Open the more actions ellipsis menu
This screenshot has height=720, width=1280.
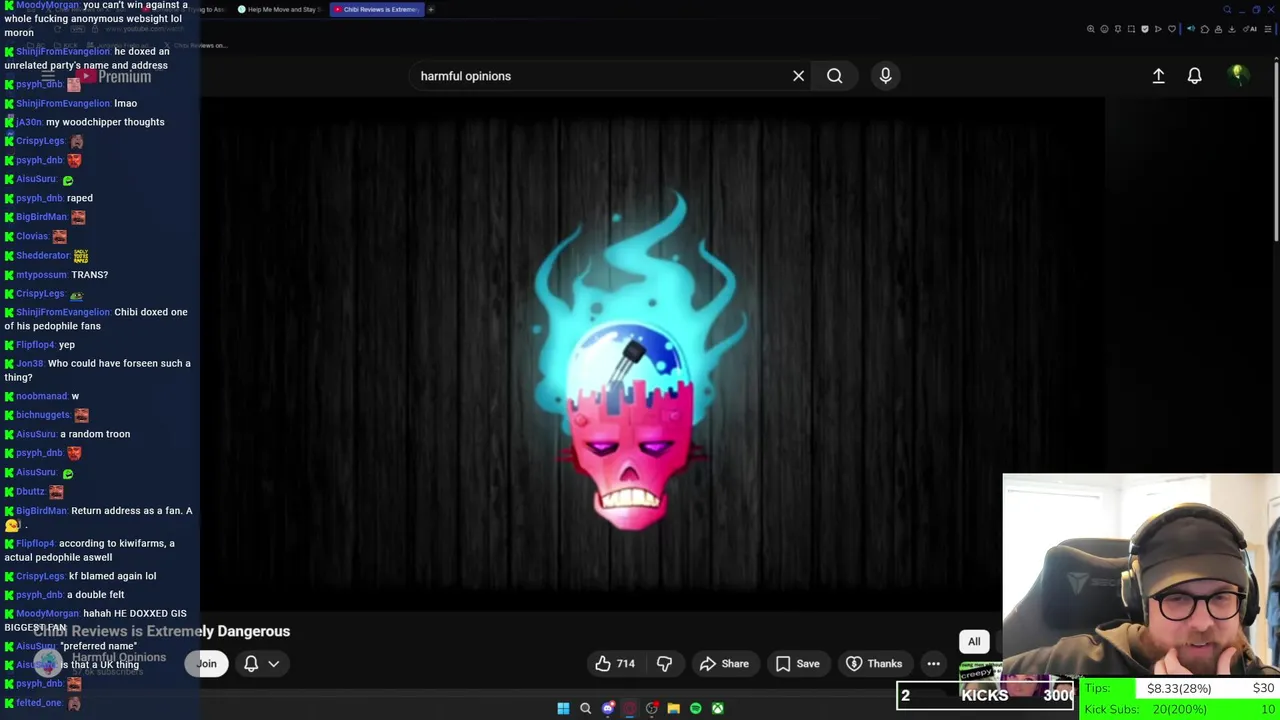click(933, 664)
